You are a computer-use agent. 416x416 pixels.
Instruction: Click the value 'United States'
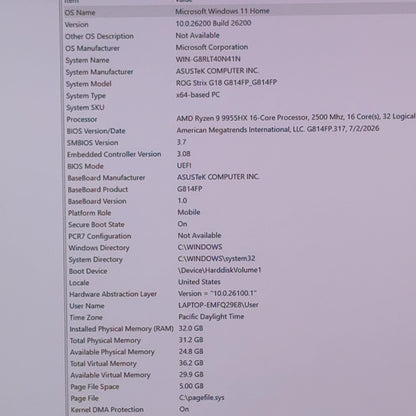tap(199, 282)
